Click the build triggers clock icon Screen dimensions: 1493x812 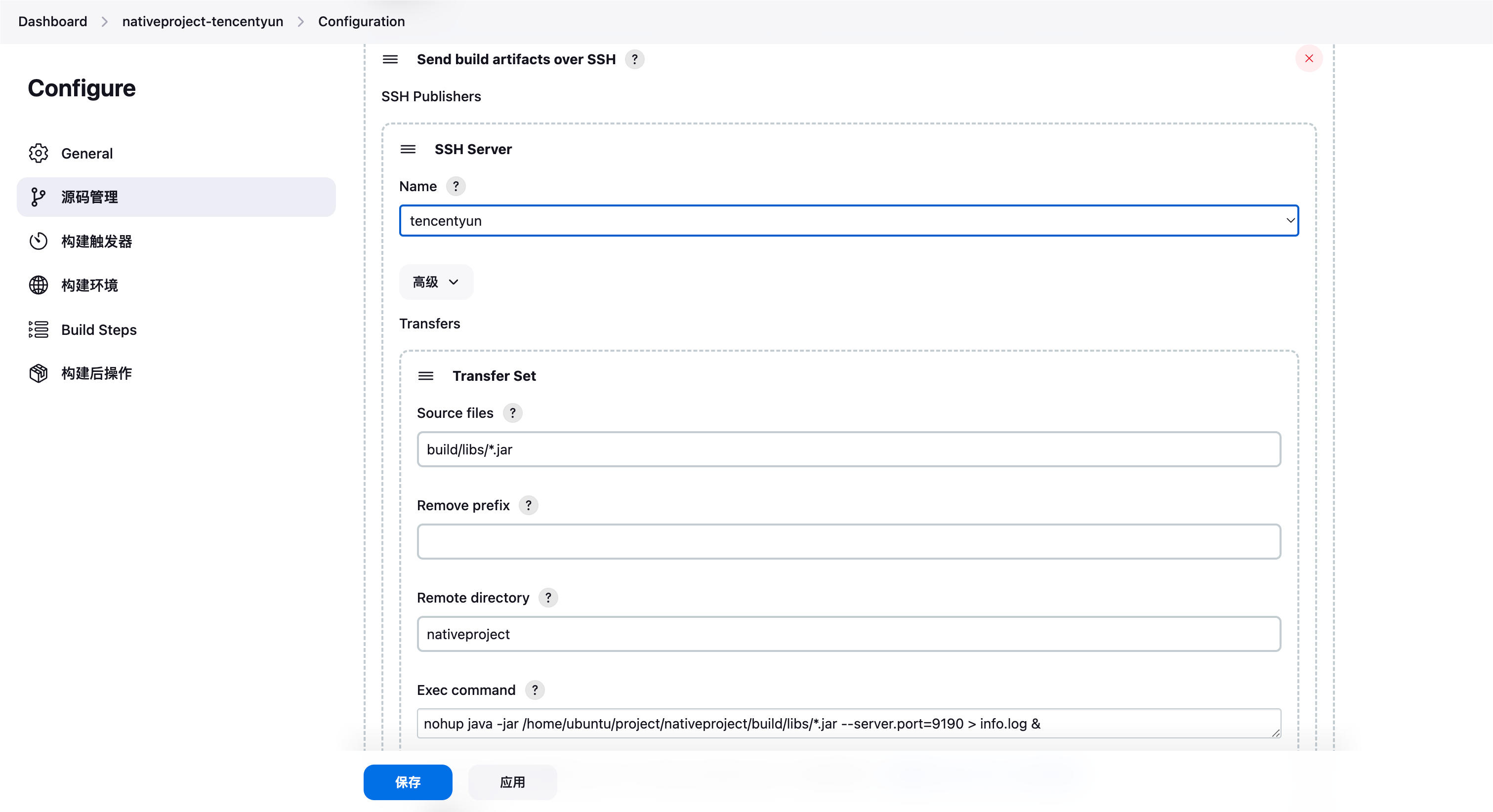(x=38, y=241)
